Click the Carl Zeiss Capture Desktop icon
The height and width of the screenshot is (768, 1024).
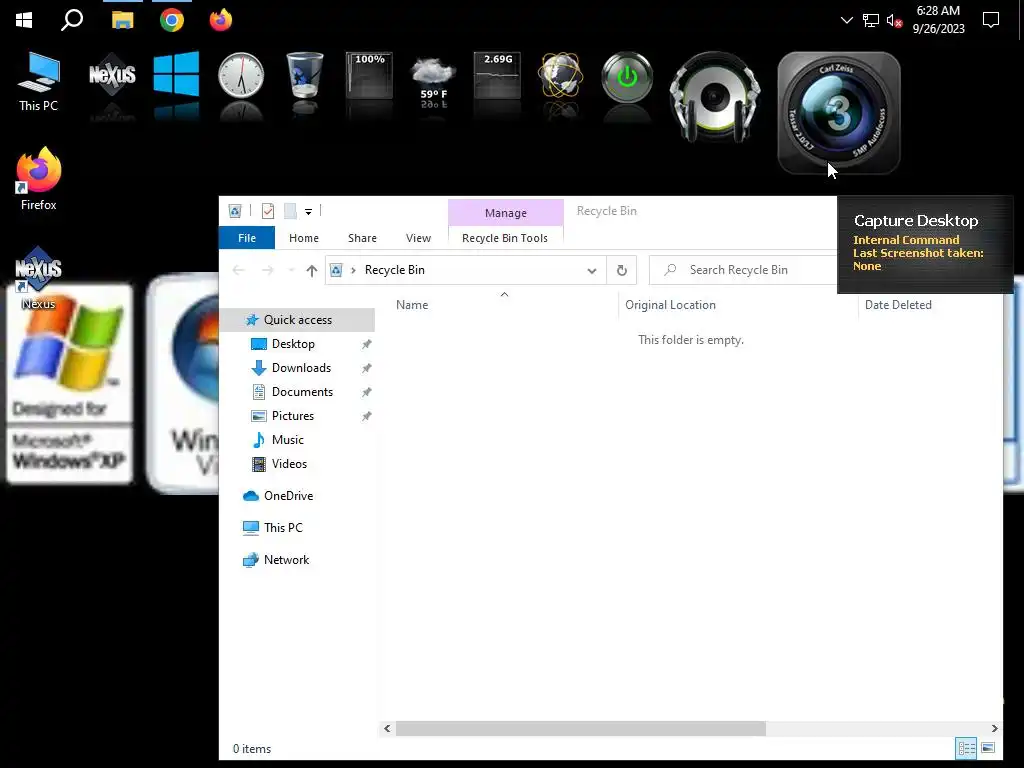(839, 113)
